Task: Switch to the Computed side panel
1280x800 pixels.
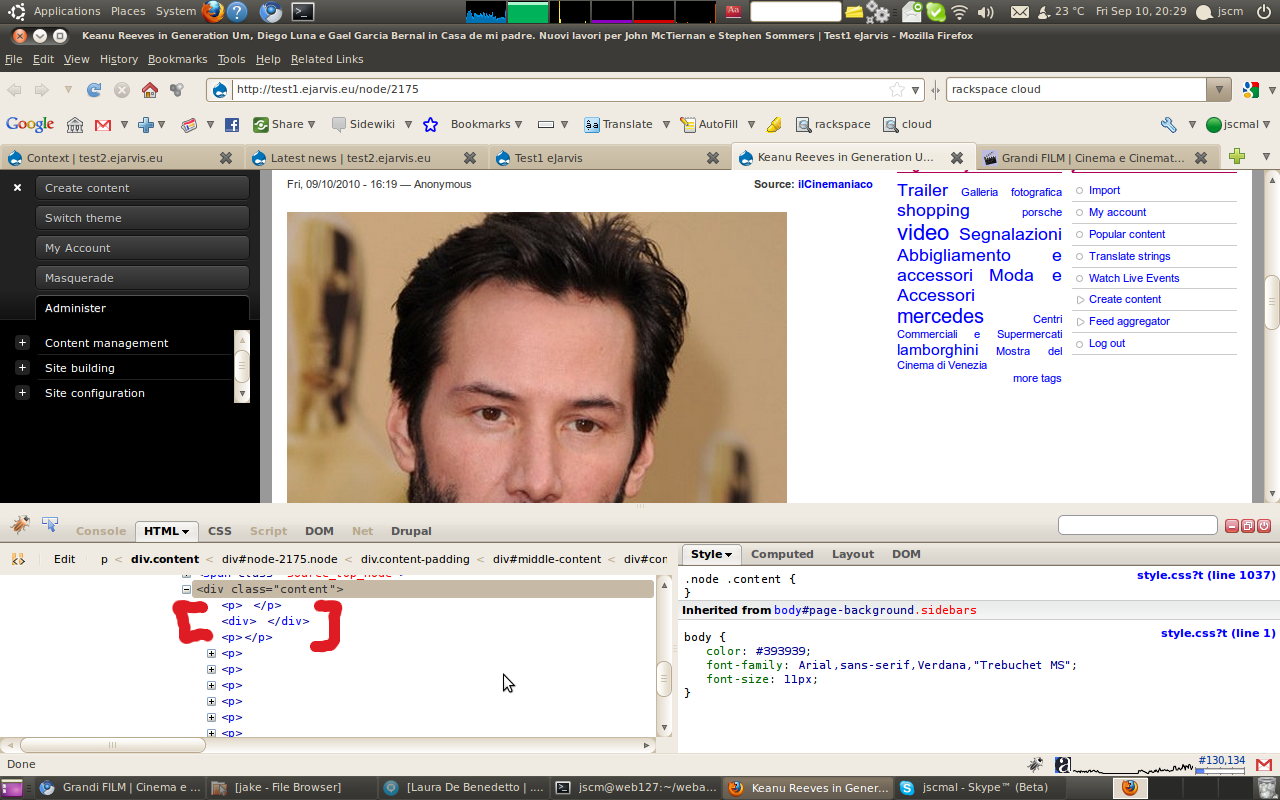Action: coord(782,554)
